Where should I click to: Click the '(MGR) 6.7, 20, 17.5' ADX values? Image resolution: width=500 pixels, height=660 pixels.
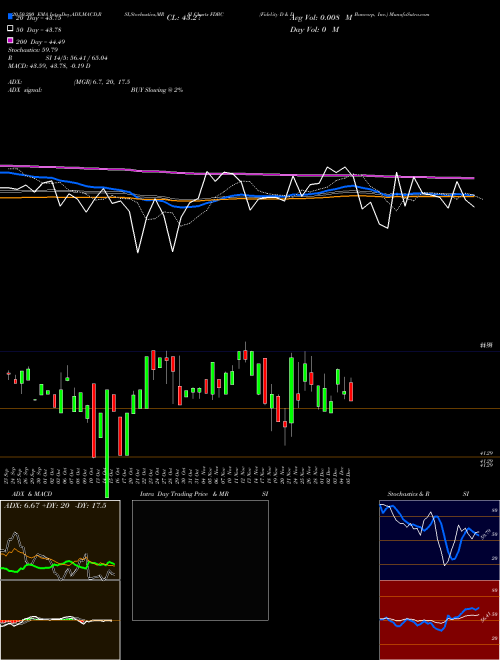102,82
